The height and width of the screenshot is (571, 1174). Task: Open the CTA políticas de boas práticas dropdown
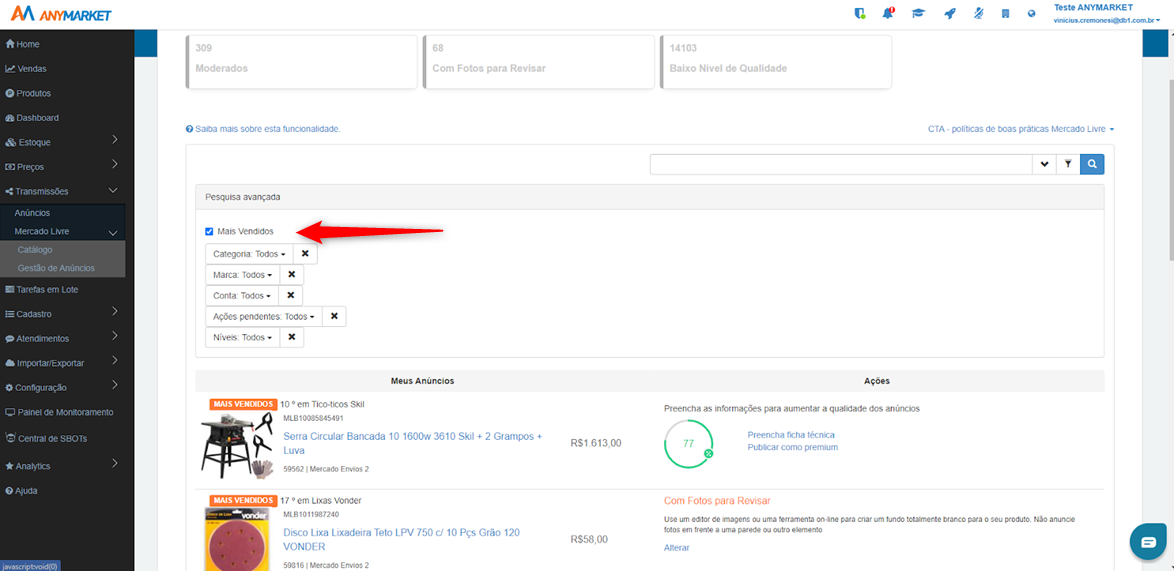coord(1021,129)
